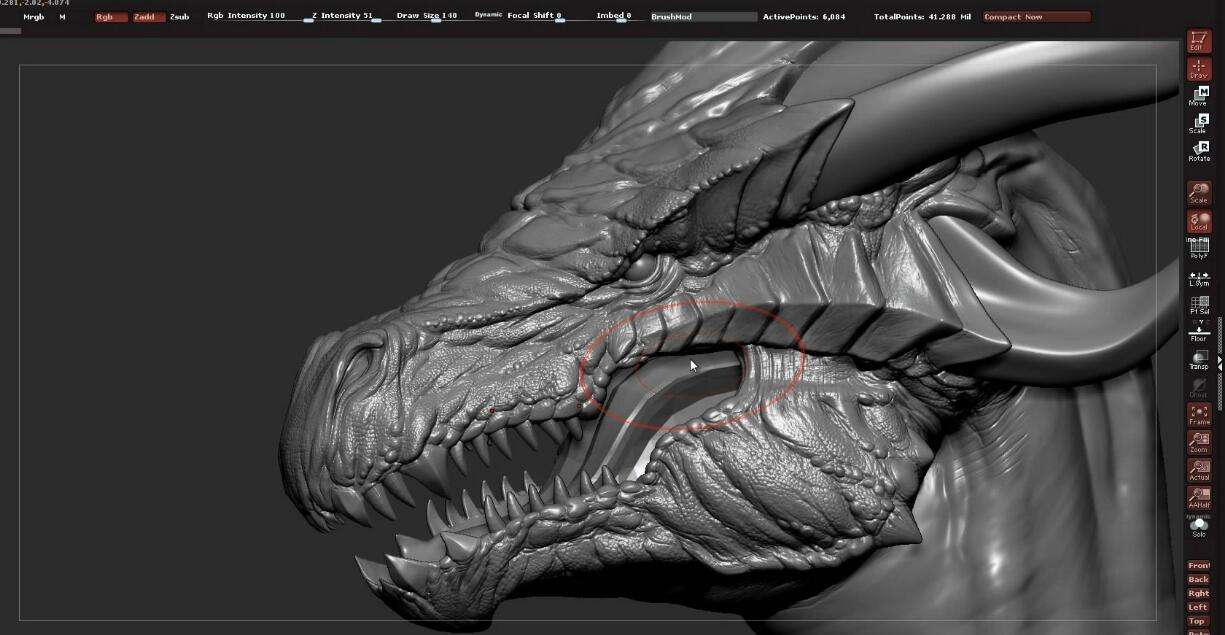Adjust the Focal Shift slider
This screenshot has height=635, width=1225.
click(x=535, y=17)
